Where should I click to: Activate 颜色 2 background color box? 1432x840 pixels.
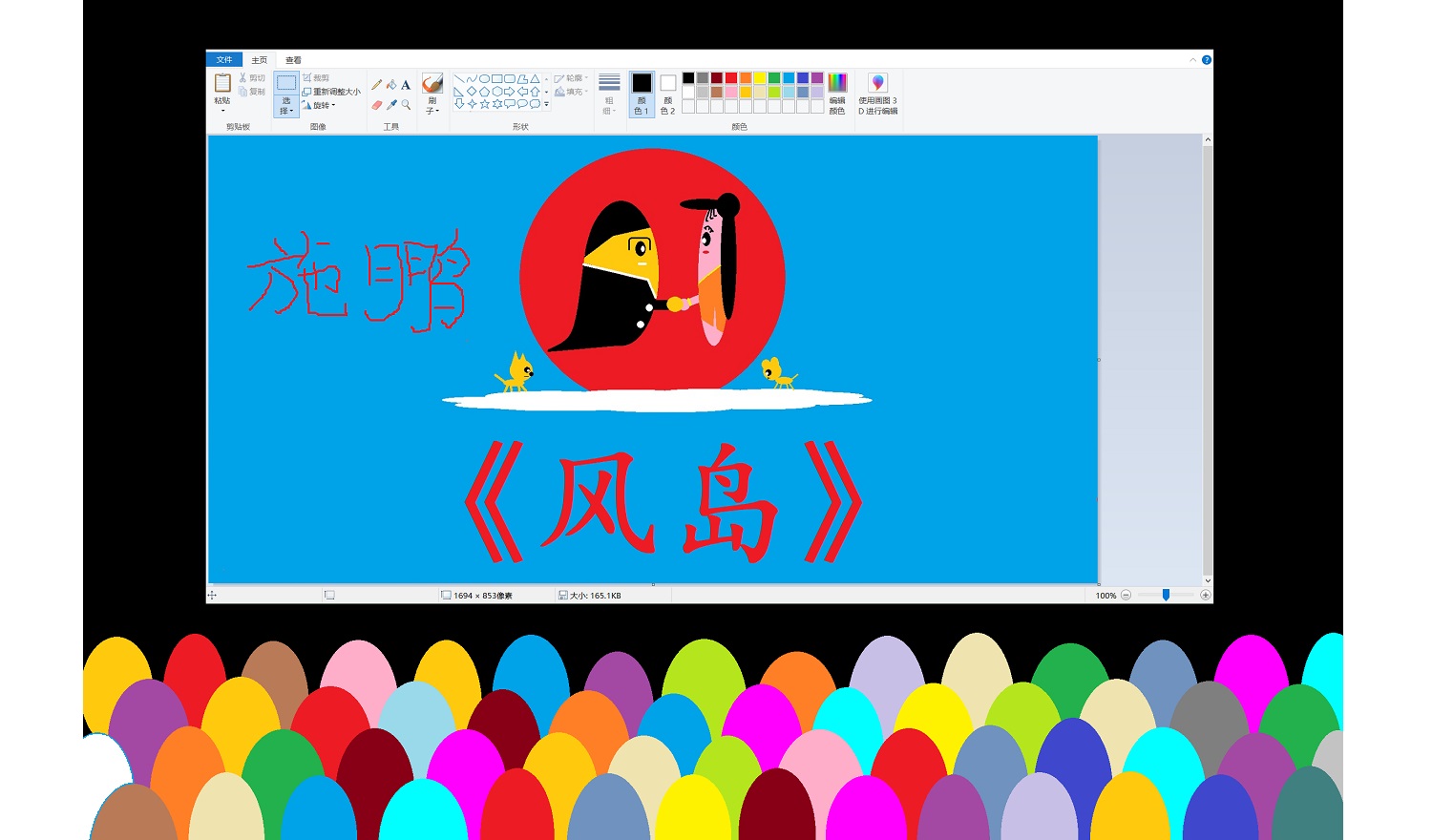[x=668, y=94]
